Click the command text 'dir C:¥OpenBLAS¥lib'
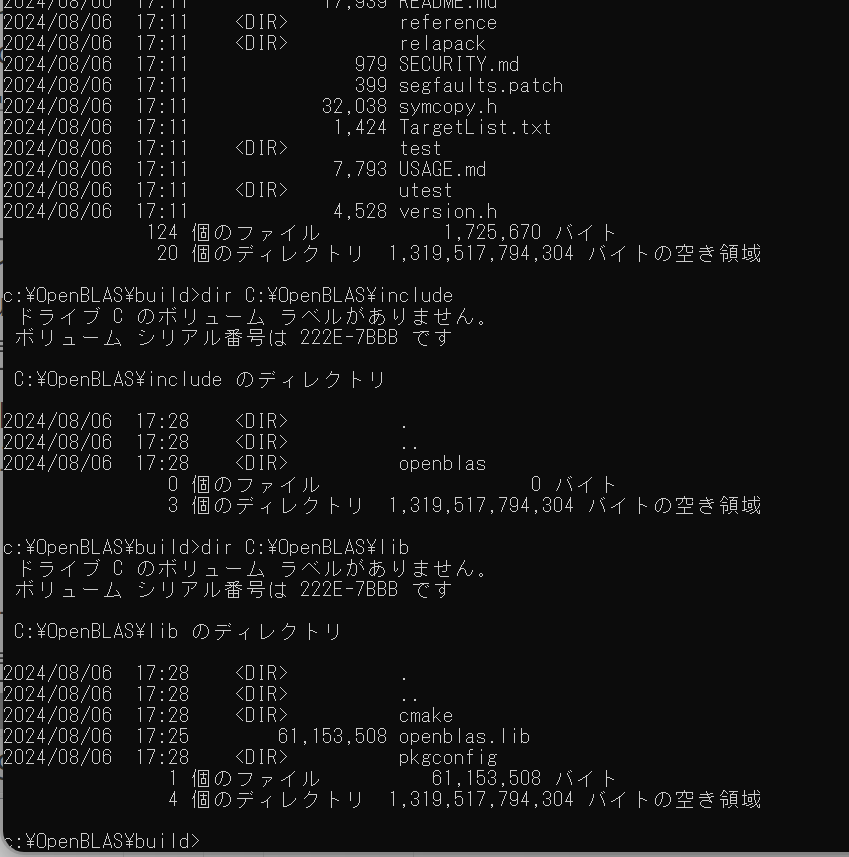Viewport: 849px width, 857px height. (x=305, y=548)
